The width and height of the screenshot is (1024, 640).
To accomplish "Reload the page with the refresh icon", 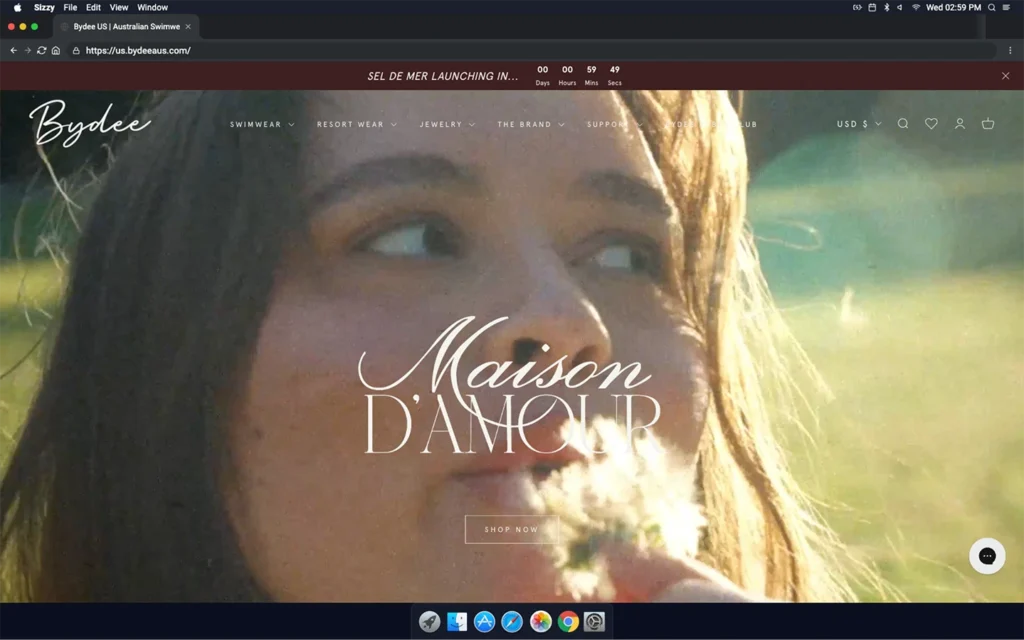I will pos(42,50).
